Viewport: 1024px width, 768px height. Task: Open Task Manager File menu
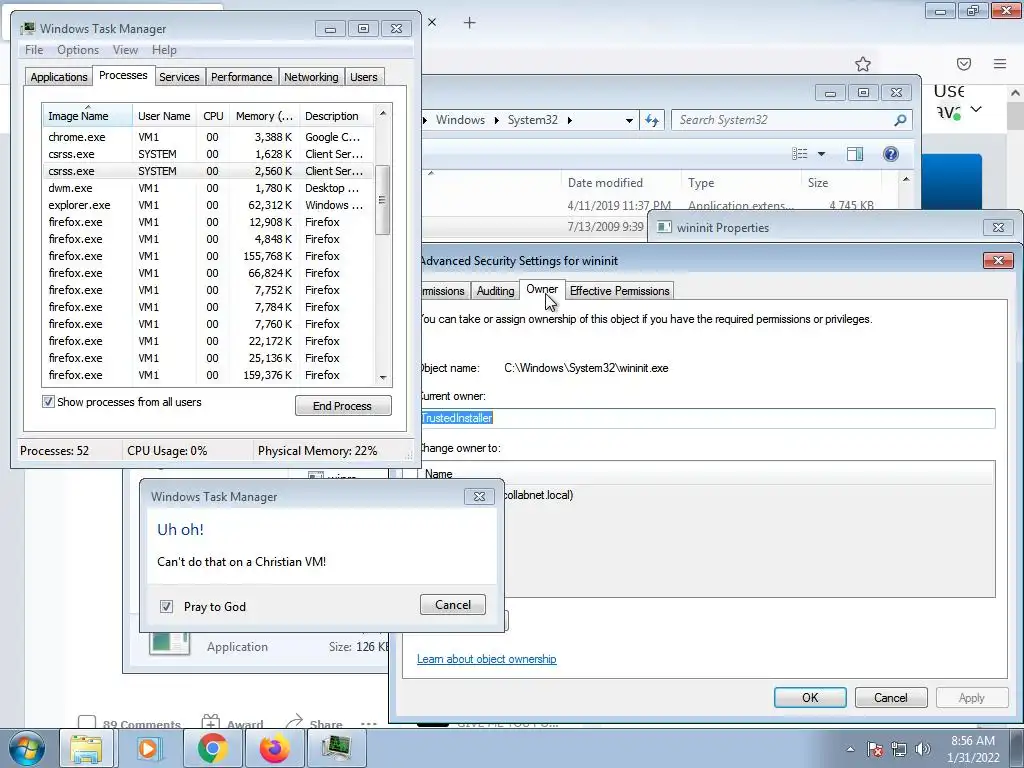pyautogui.click(x=34, y=50)
